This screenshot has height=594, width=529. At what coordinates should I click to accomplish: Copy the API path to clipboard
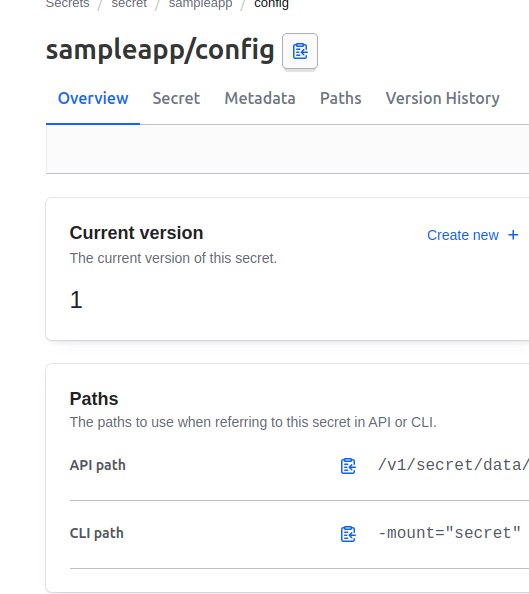coord(348,466)
